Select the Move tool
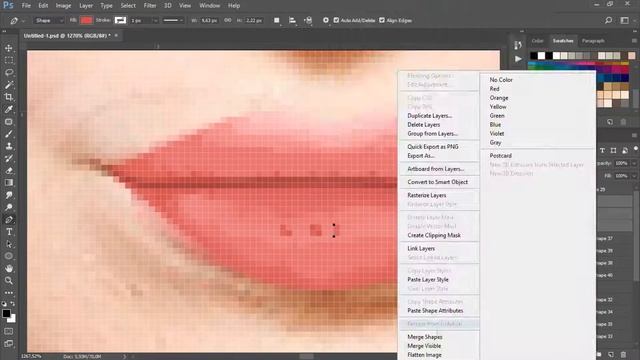 tap(9, 48)
